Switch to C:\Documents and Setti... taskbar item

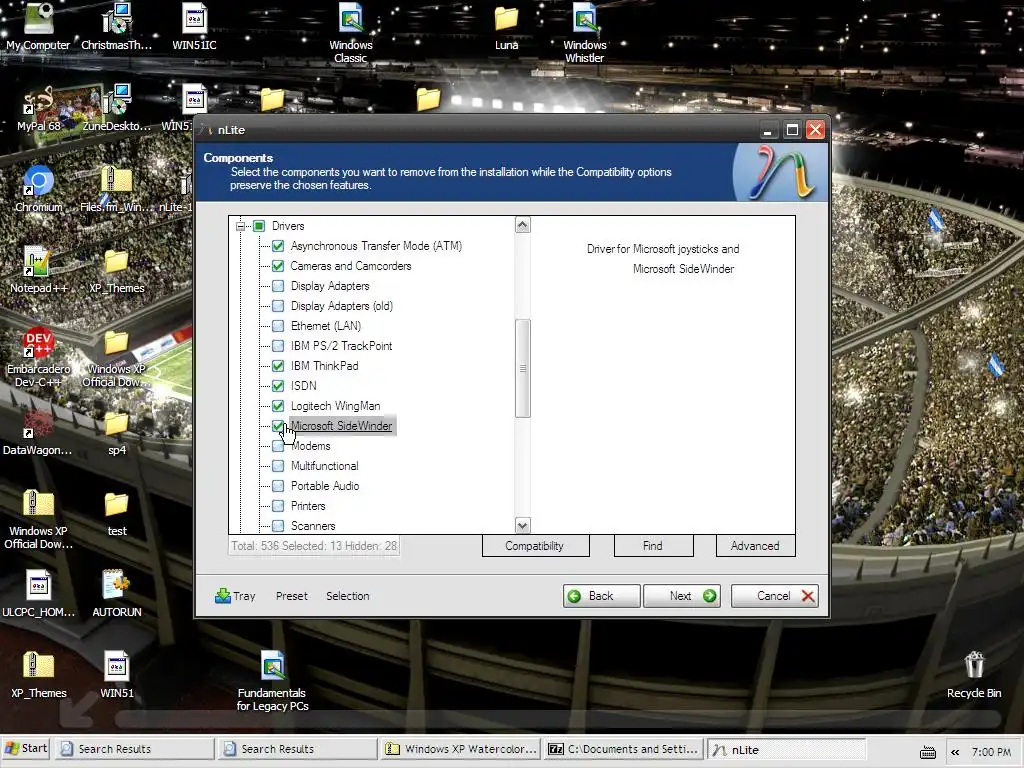[624, 749]
